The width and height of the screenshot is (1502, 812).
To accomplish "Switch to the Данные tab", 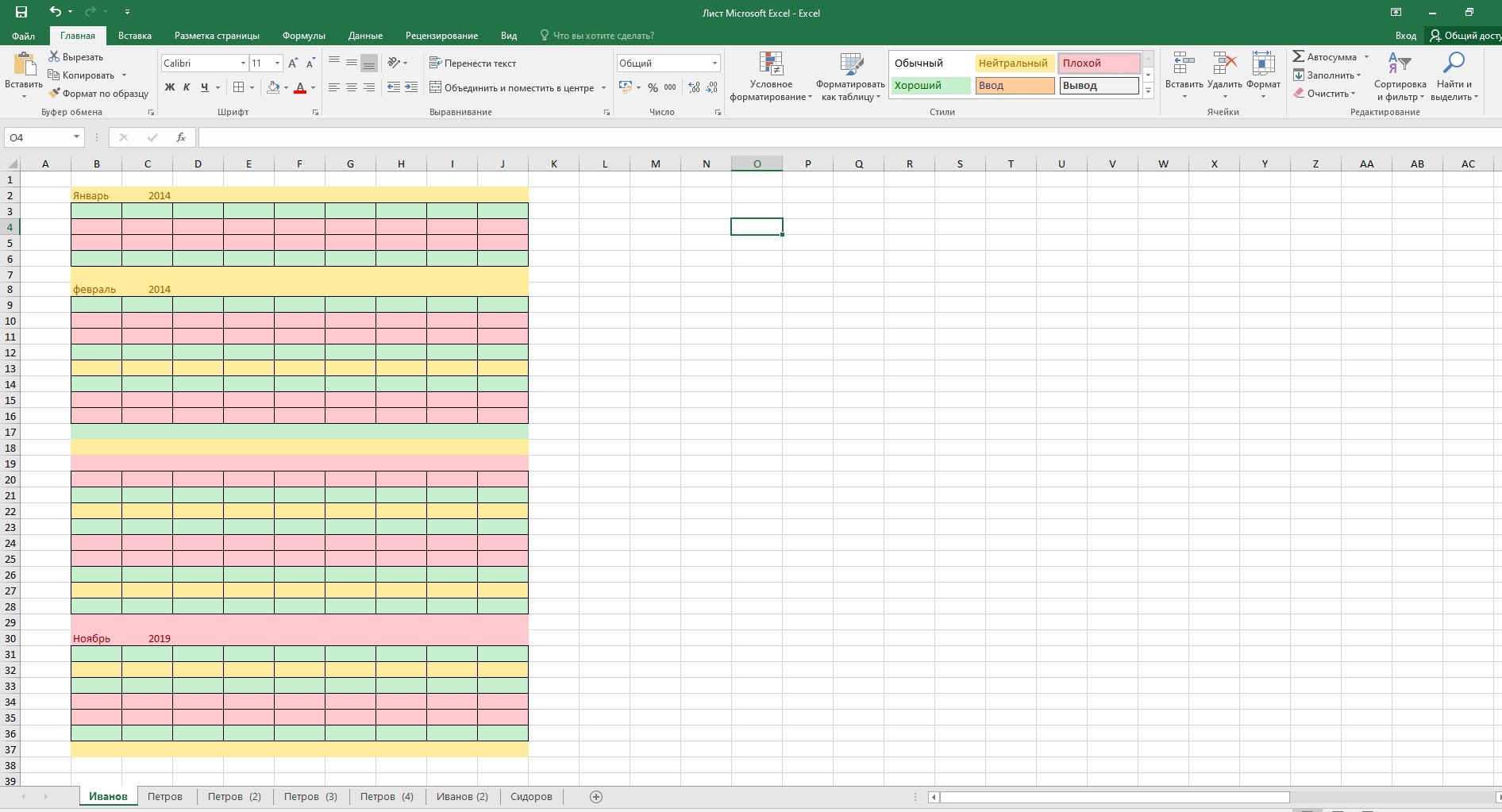I will pos(365,36).
